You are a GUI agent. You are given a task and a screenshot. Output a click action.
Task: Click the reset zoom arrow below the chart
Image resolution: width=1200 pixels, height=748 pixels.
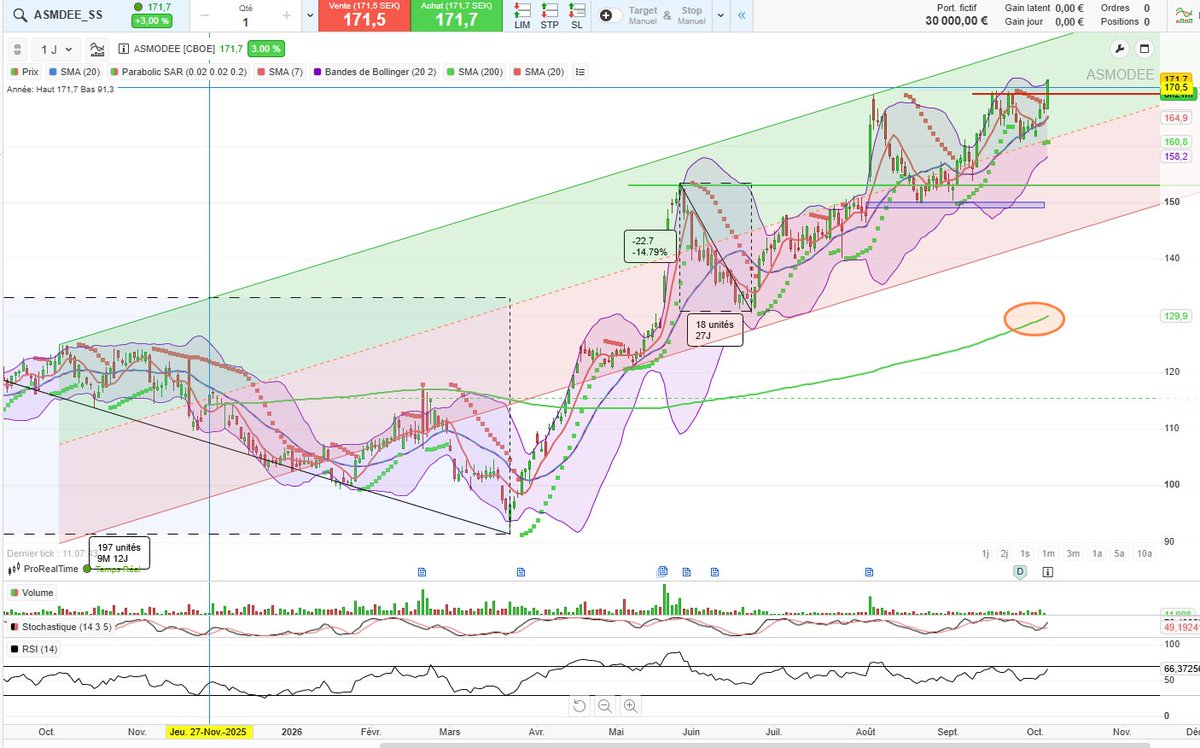pos(579,706)
